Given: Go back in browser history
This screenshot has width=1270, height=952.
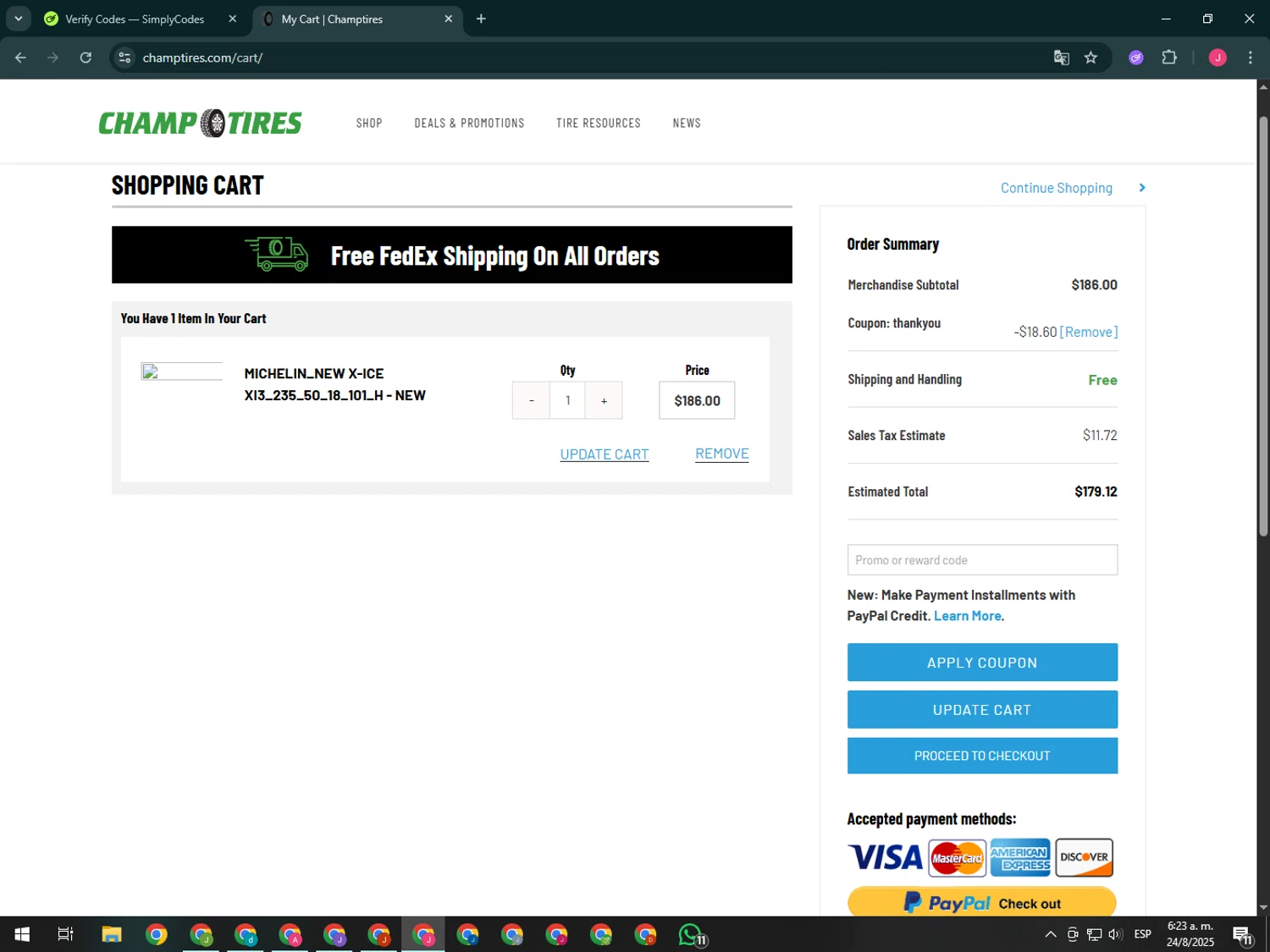Looking at the screenshot, I should click(20, 58).
